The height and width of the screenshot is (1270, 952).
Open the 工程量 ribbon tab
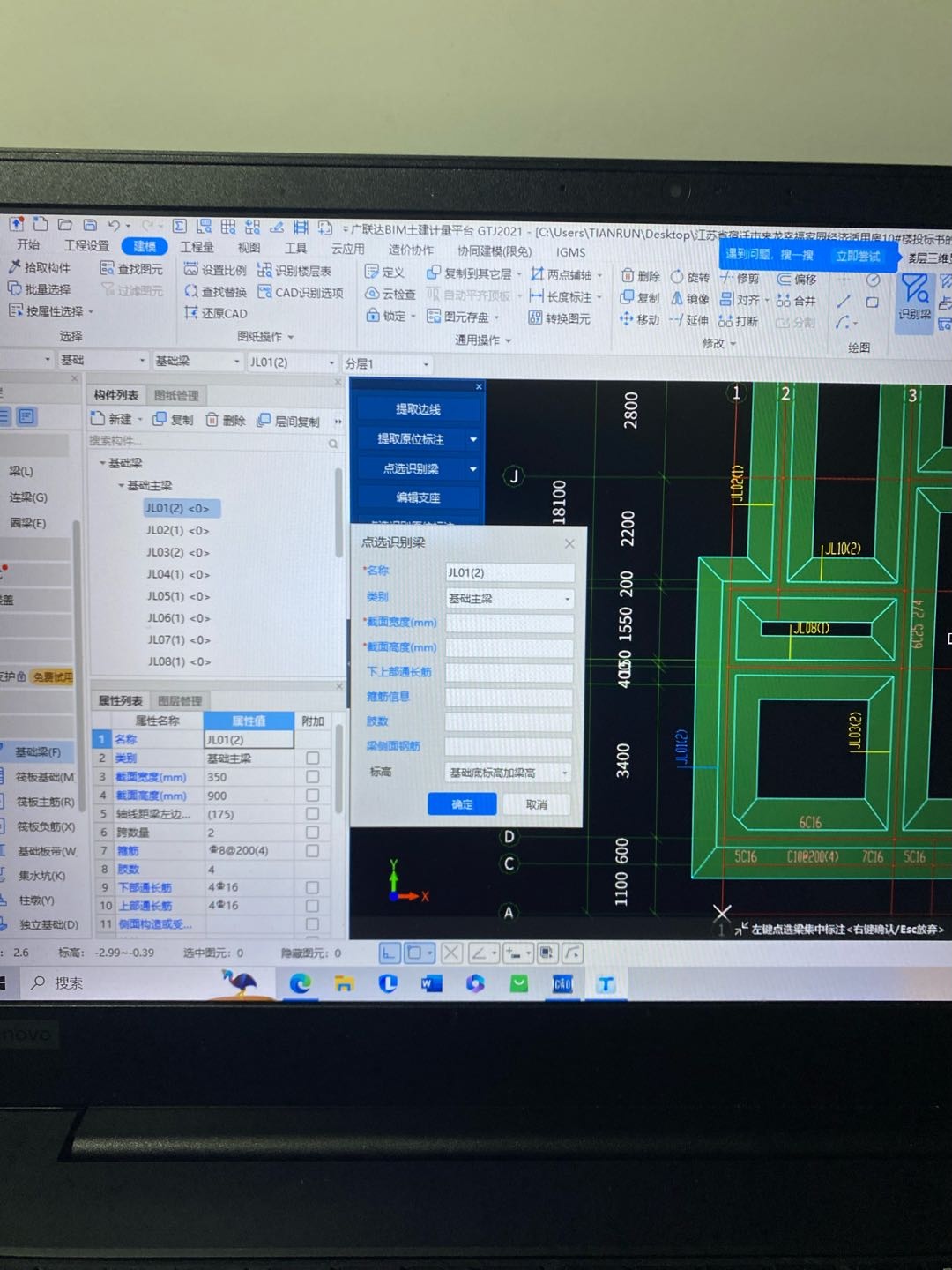(197, 247)
